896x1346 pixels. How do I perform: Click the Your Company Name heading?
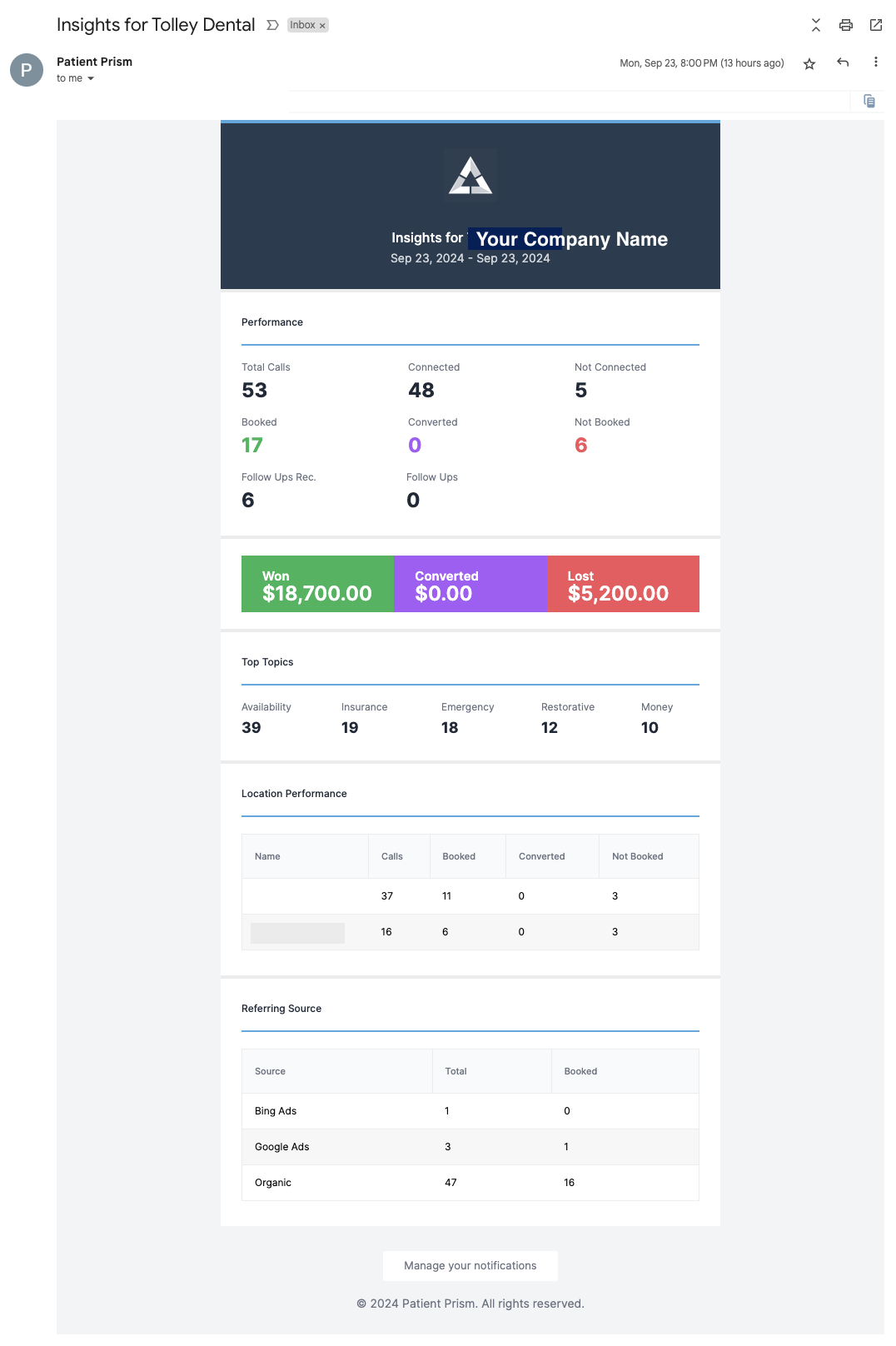click(571, 239)
